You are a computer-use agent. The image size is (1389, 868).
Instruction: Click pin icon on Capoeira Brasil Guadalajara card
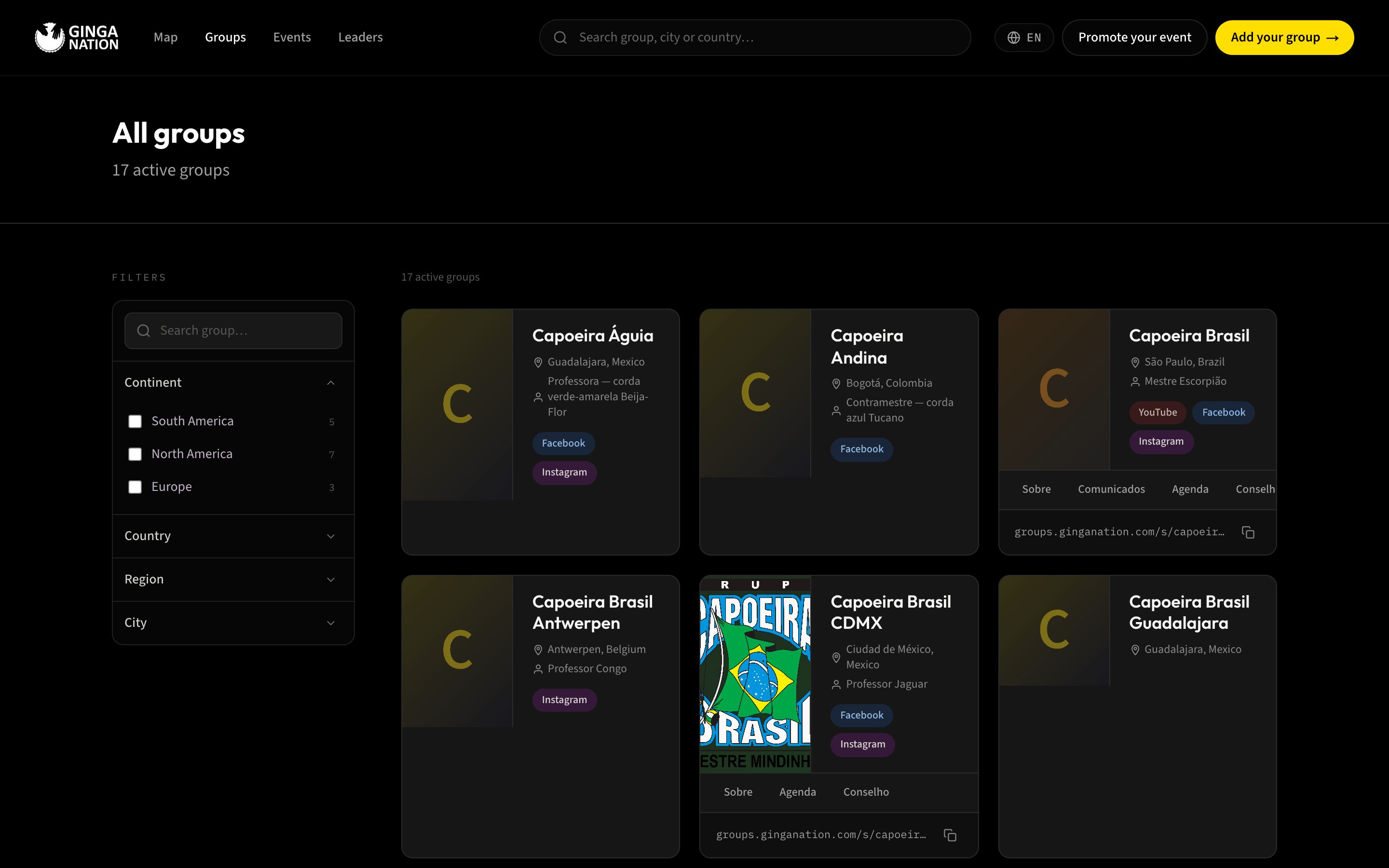click(1135, 650)
